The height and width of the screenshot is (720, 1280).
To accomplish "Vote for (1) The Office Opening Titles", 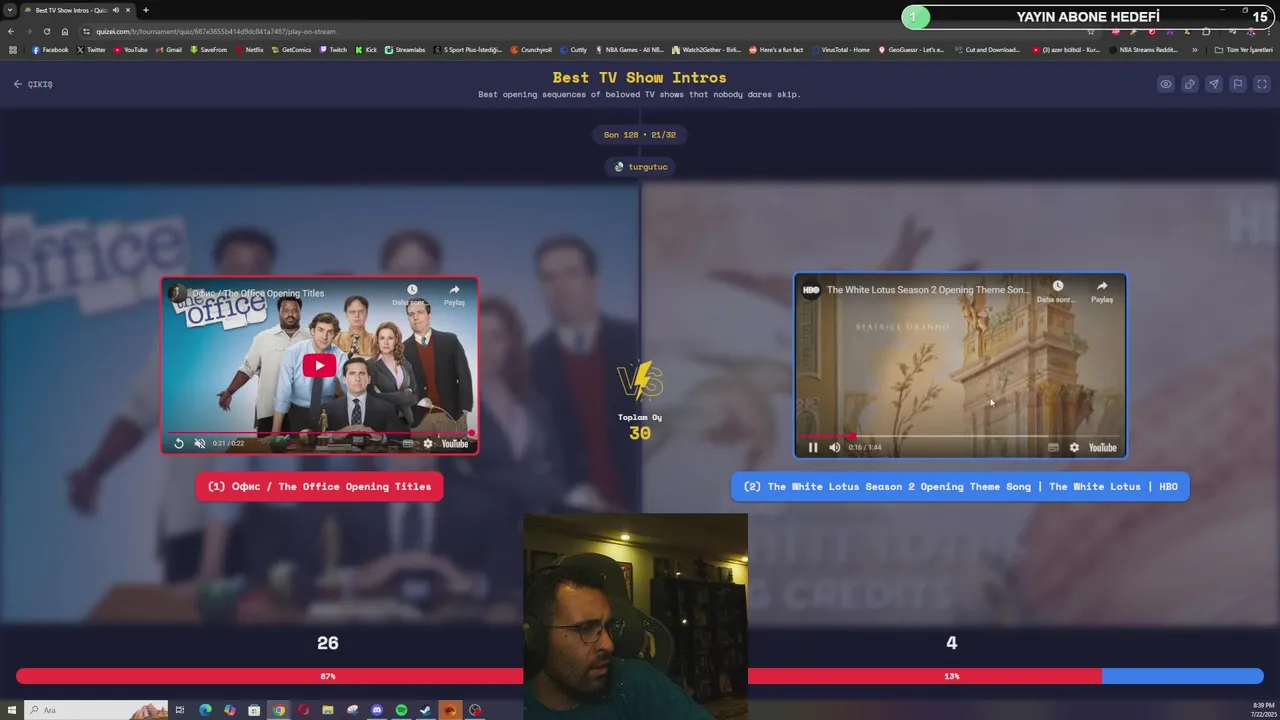I will 320,486.
